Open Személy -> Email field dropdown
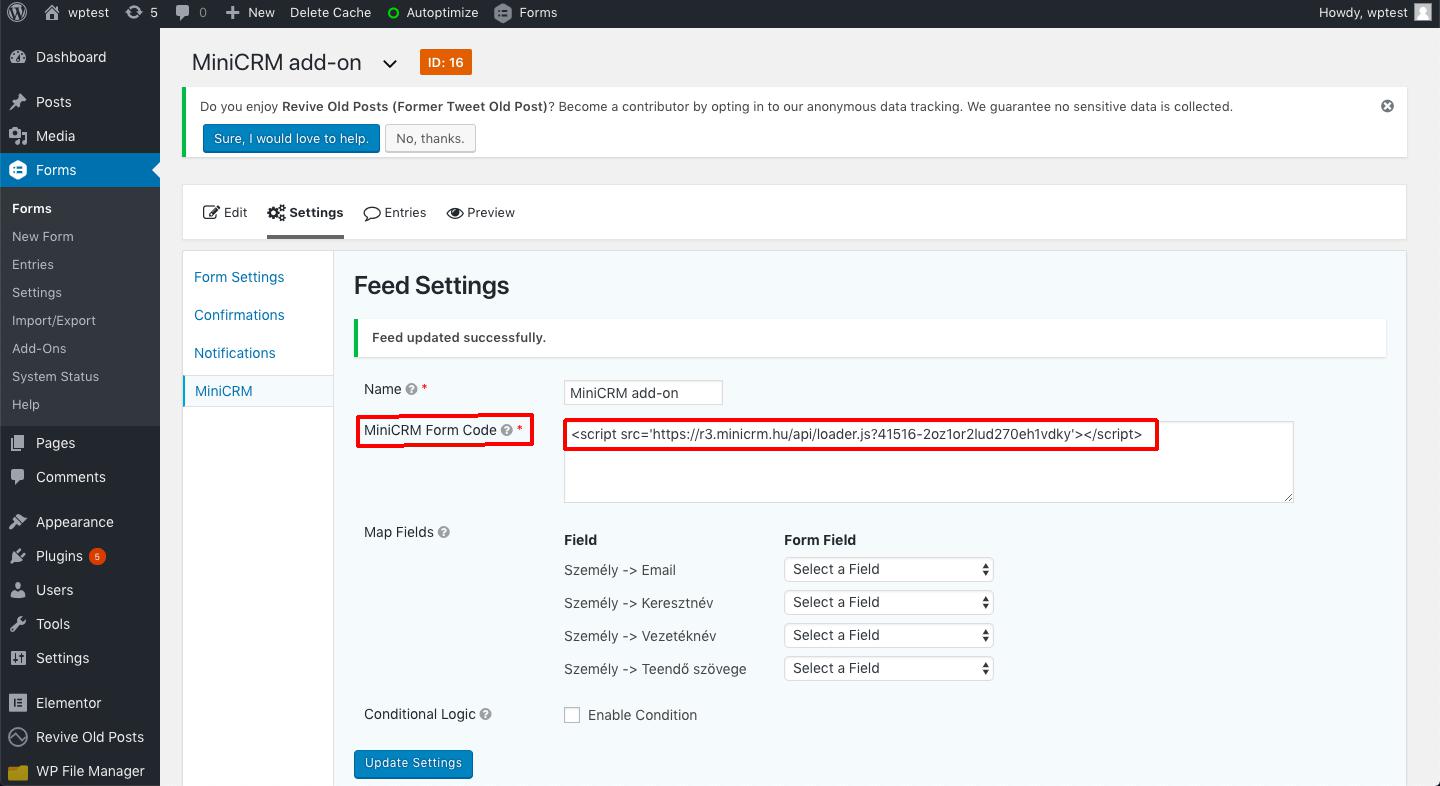 [888, 569]
